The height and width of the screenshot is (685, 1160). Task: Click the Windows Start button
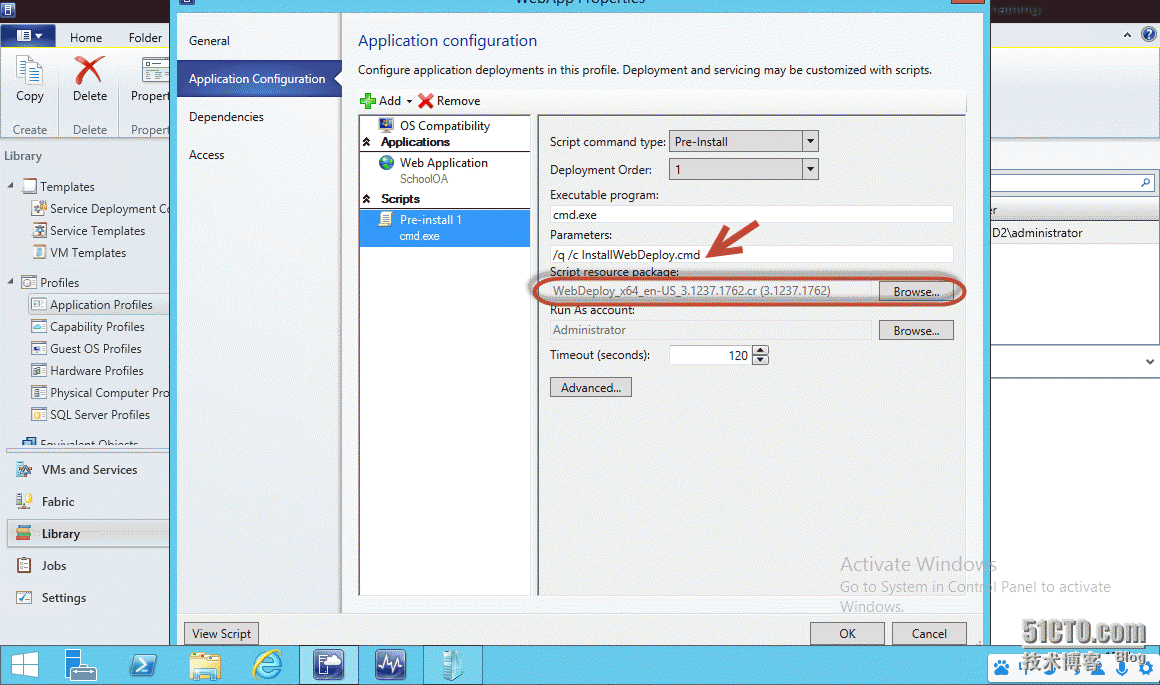click(x=24, y=665)
